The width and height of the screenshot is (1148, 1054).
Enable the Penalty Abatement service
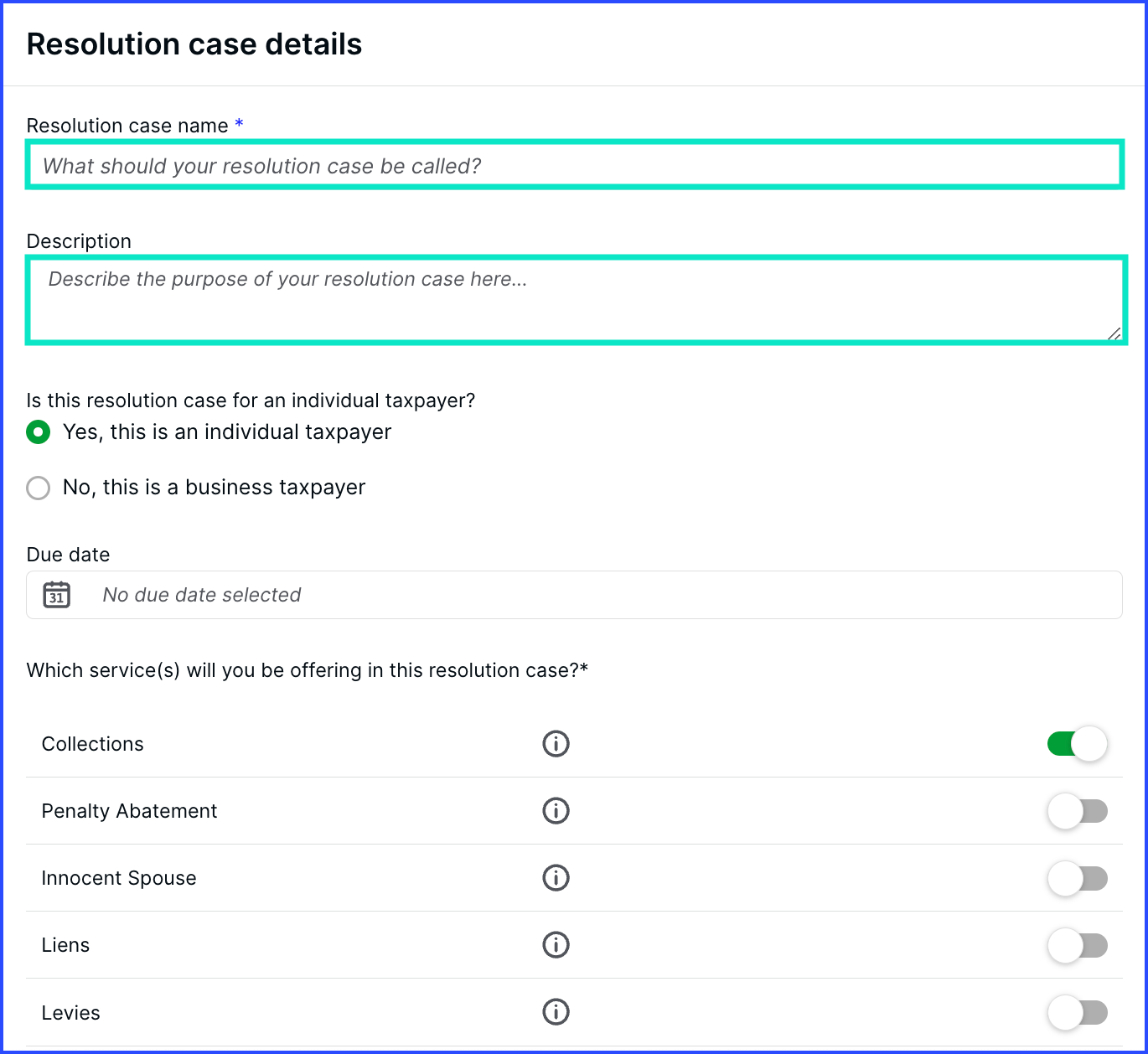tap(1078, 810)
